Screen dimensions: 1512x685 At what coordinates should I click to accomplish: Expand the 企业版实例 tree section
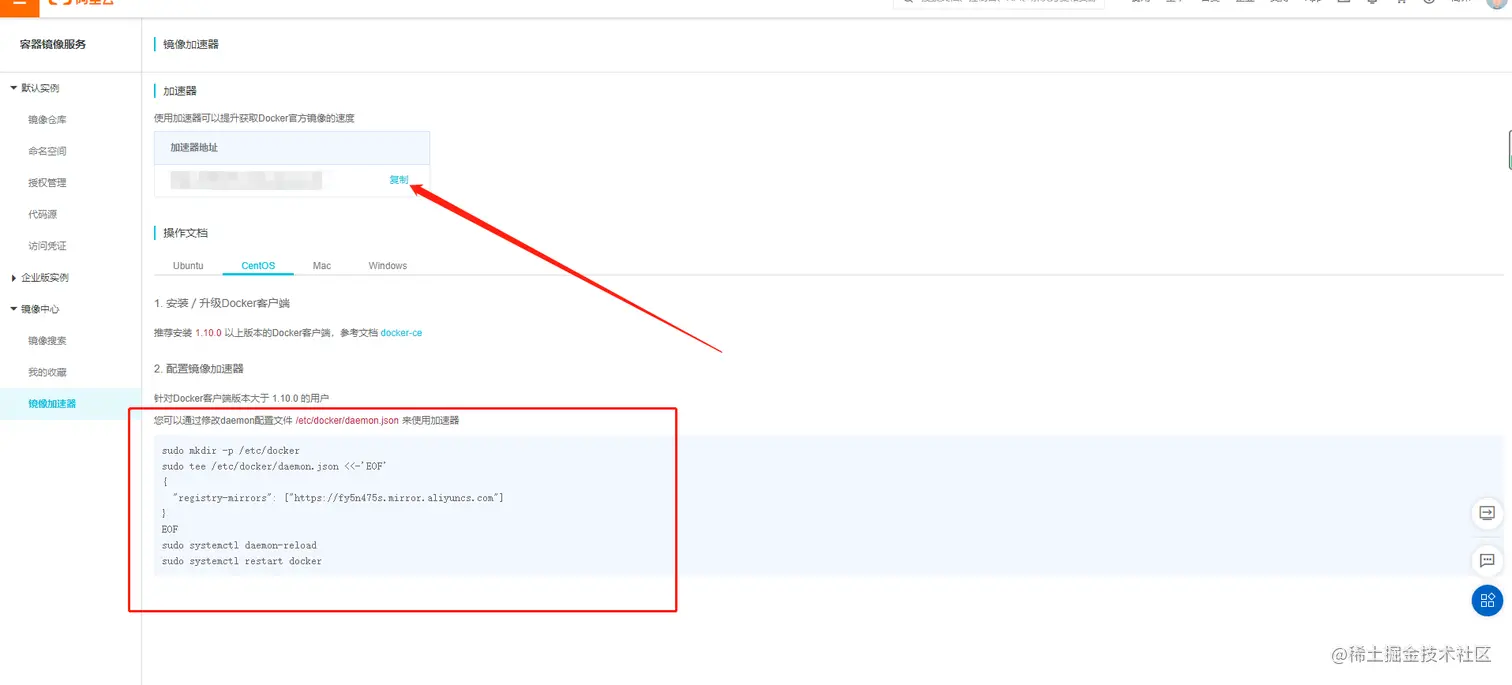coord(39,277)
